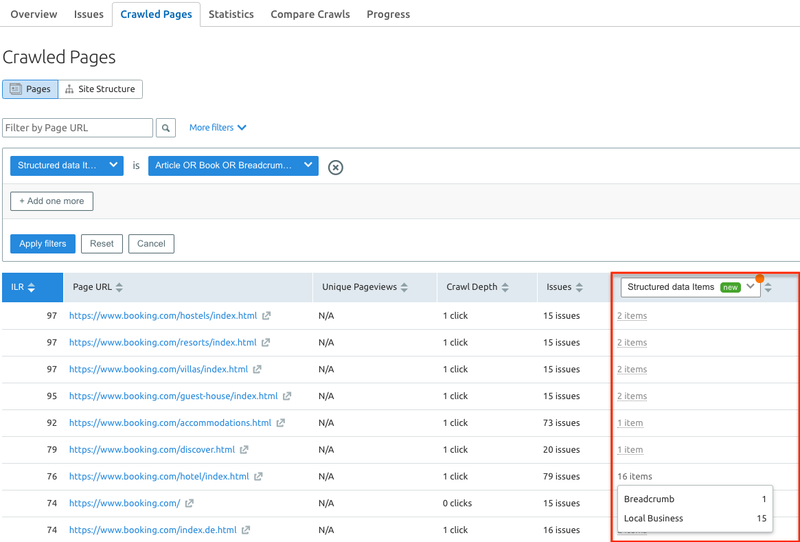Open hotel/index.html external link icon
800x542 pixels.
click(258, 476)
